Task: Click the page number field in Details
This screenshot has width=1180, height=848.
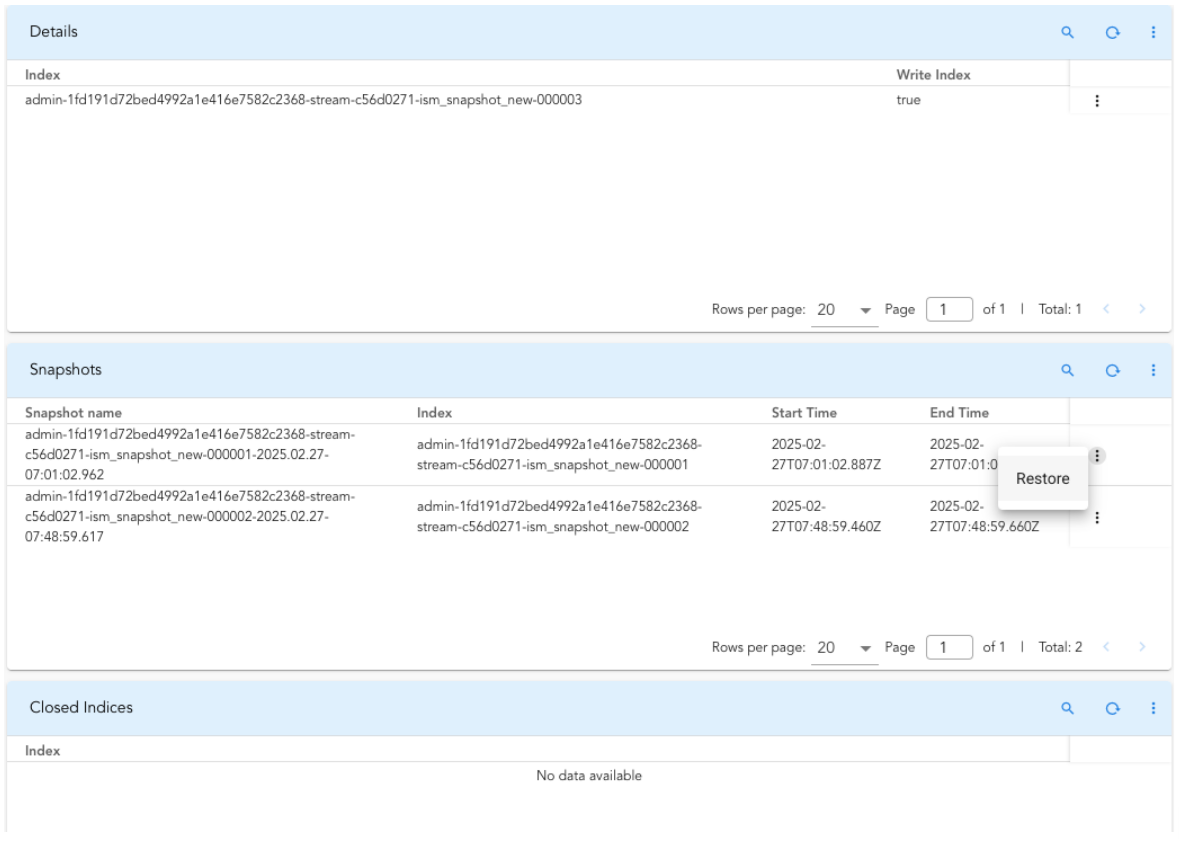Action: point(948,310)
